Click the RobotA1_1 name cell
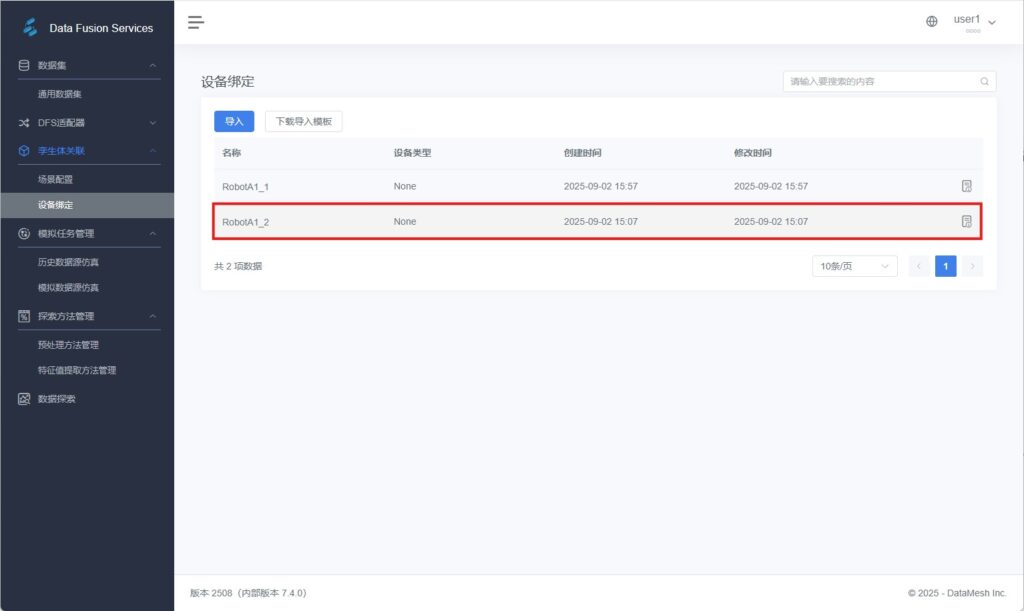 point(246,187)
